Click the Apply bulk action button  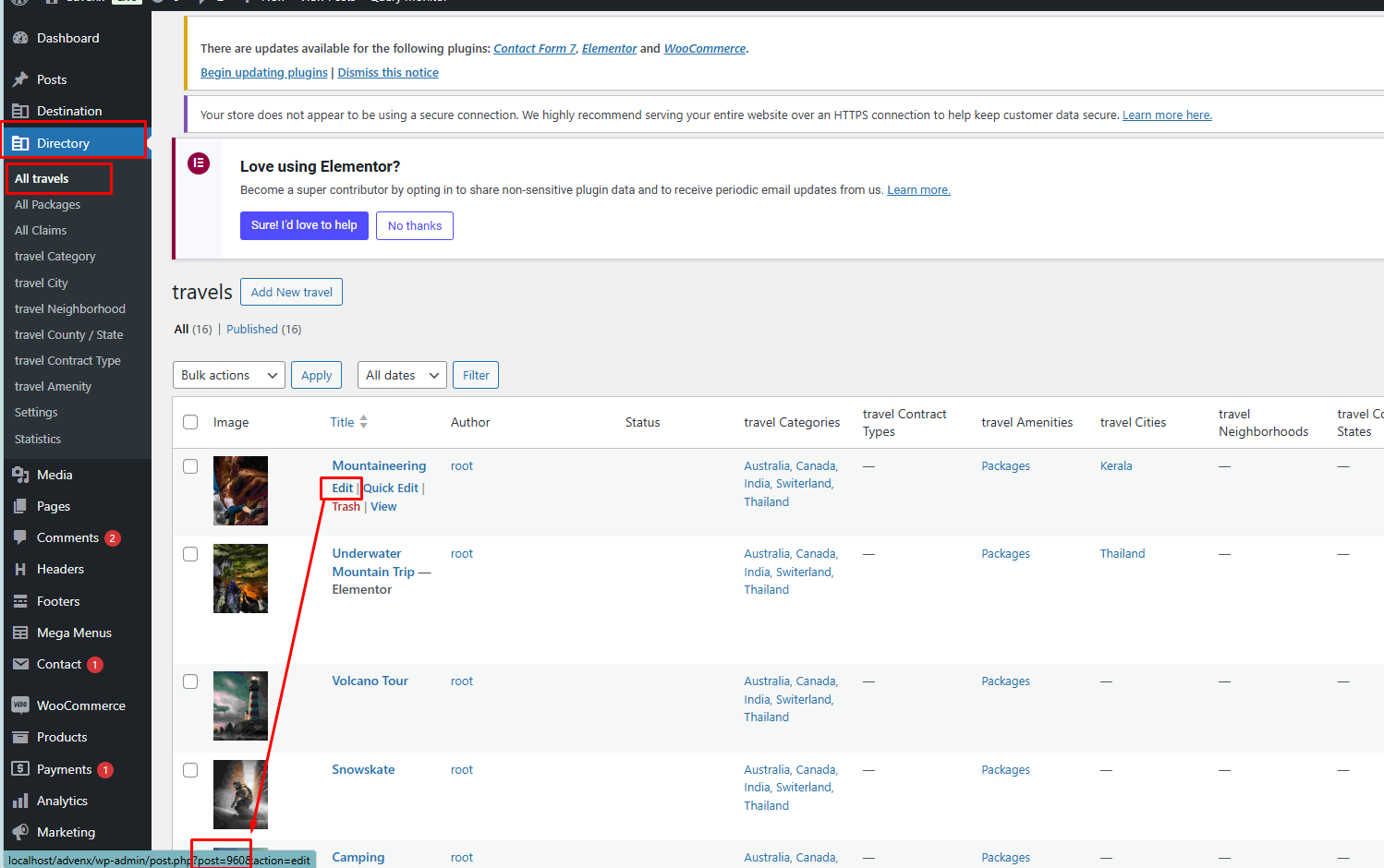tap(316, 375)
